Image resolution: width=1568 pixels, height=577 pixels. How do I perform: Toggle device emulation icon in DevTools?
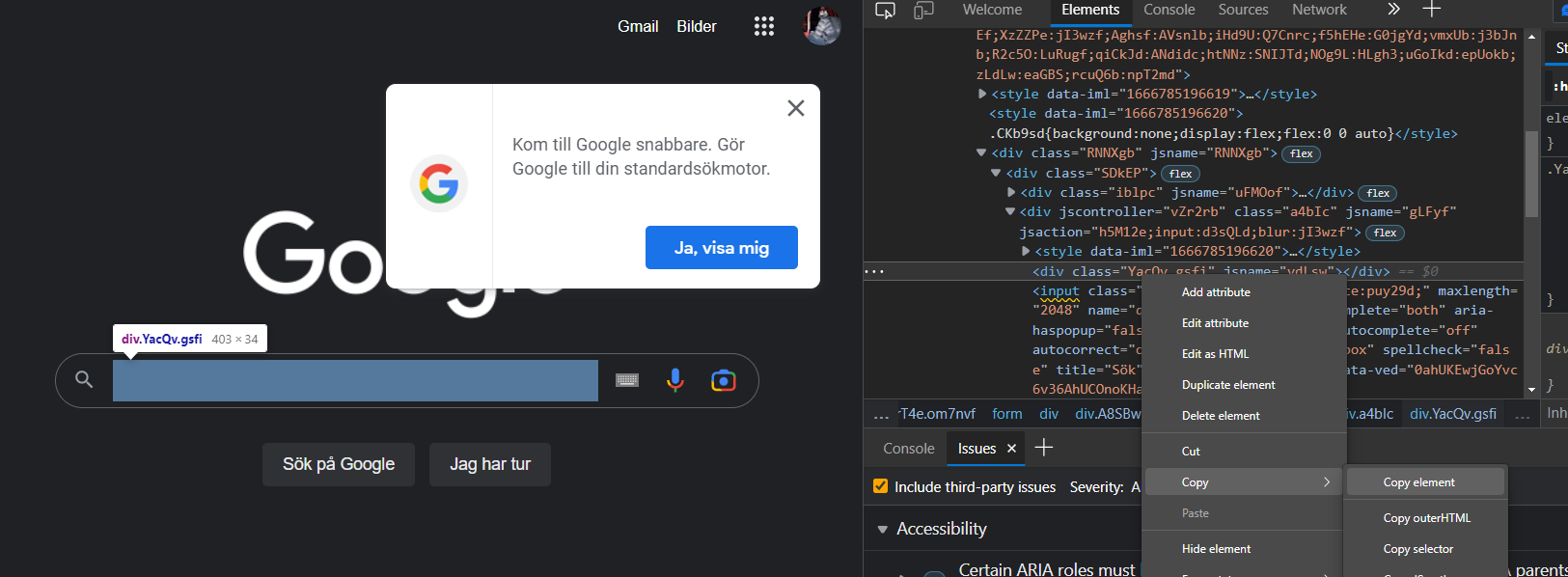pos(923,11)
